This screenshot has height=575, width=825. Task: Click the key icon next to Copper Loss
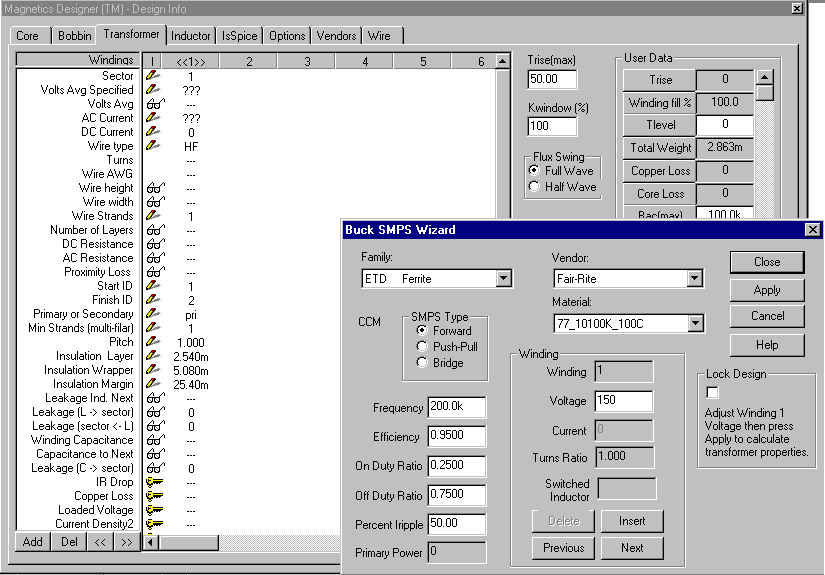154,496
